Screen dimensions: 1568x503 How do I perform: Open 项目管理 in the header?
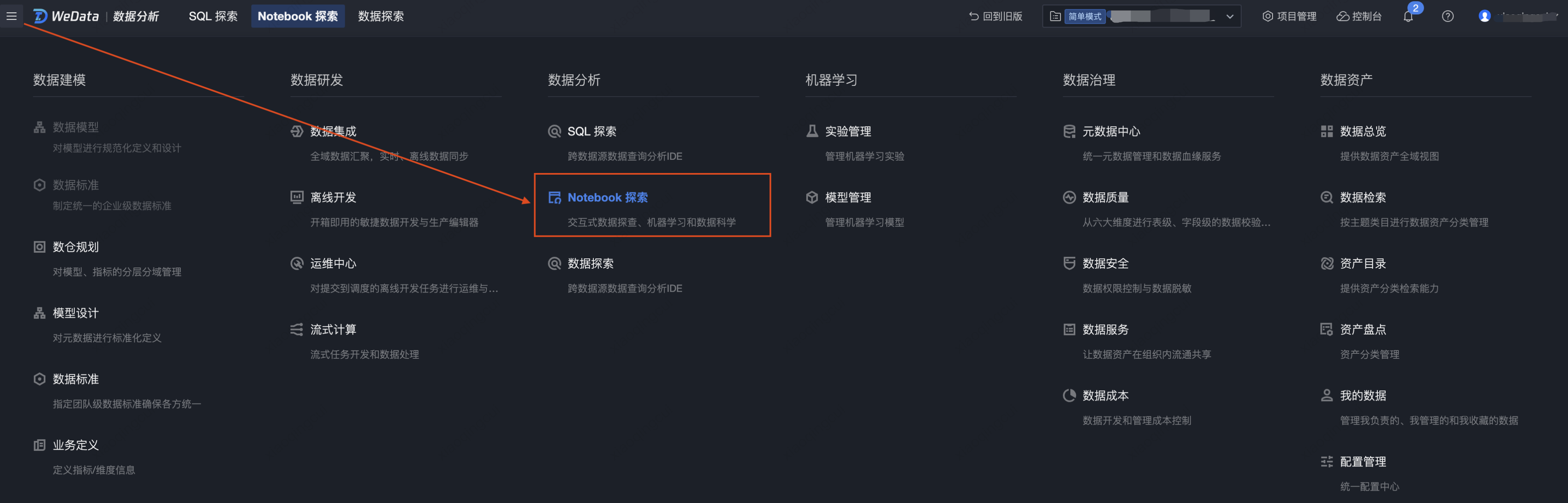(x=1289, y=16)
